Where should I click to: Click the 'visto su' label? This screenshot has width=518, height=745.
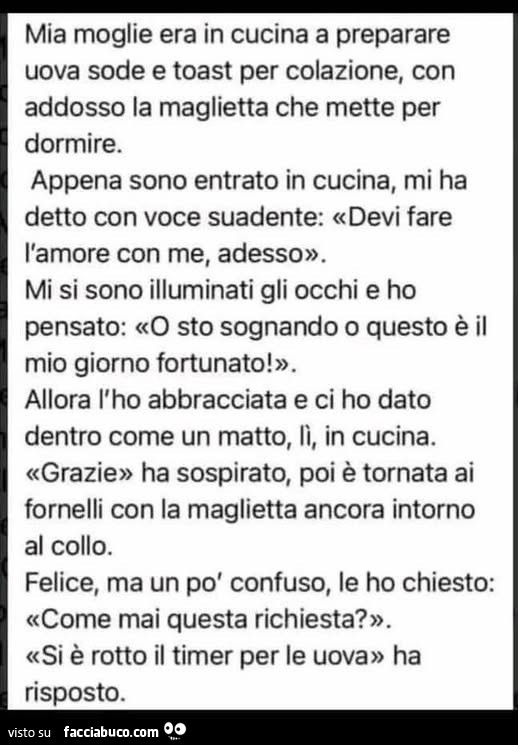click(x=29, y=732)
